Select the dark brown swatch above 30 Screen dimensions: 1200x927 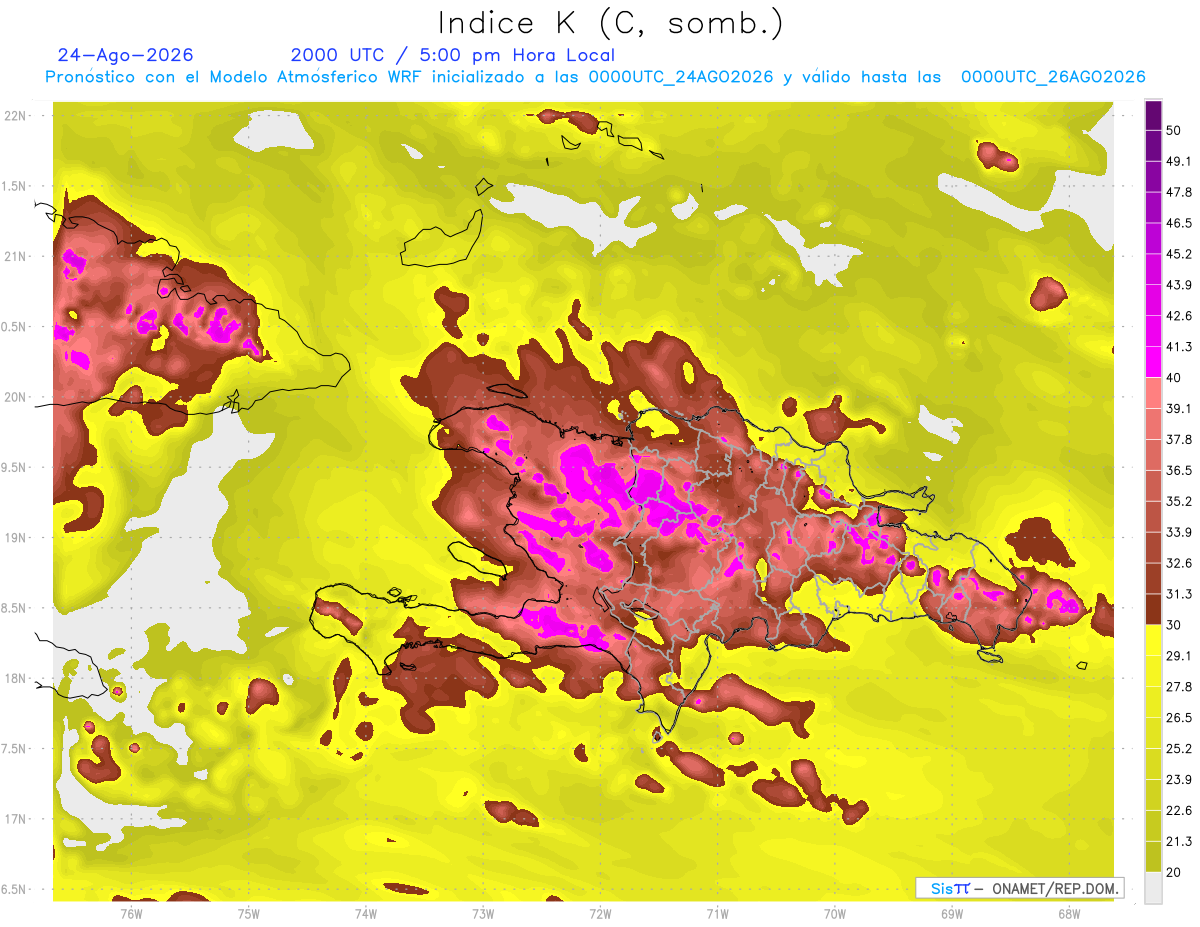point(1153,608)
